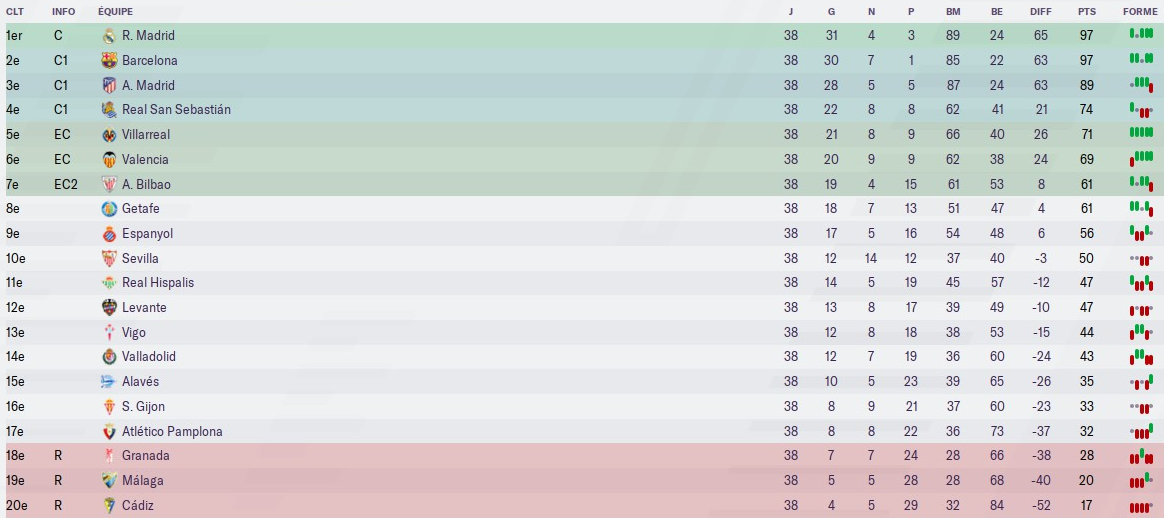Click Villarreal's form streak graphic

point(1140,134)
